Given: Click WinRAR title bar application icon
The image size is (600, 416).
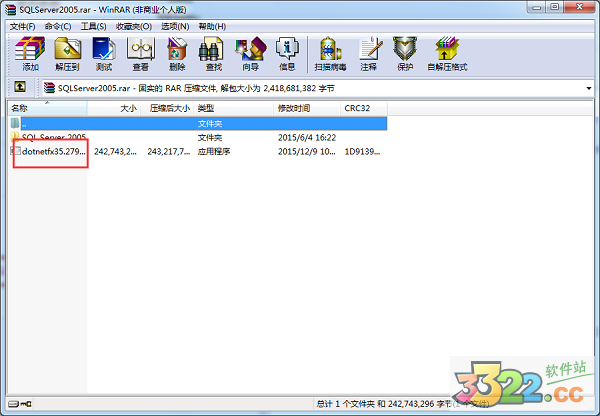Looking at the screenshot, I should click(10, 9).
